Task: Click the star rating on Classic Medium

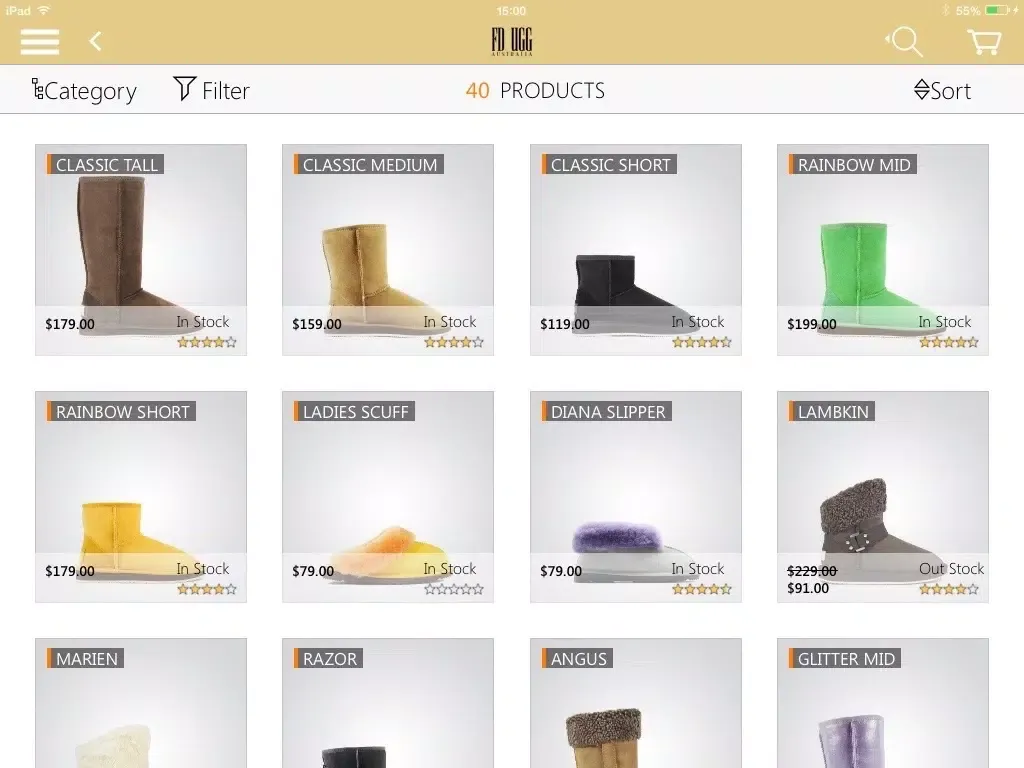Action: click(454, 342)
